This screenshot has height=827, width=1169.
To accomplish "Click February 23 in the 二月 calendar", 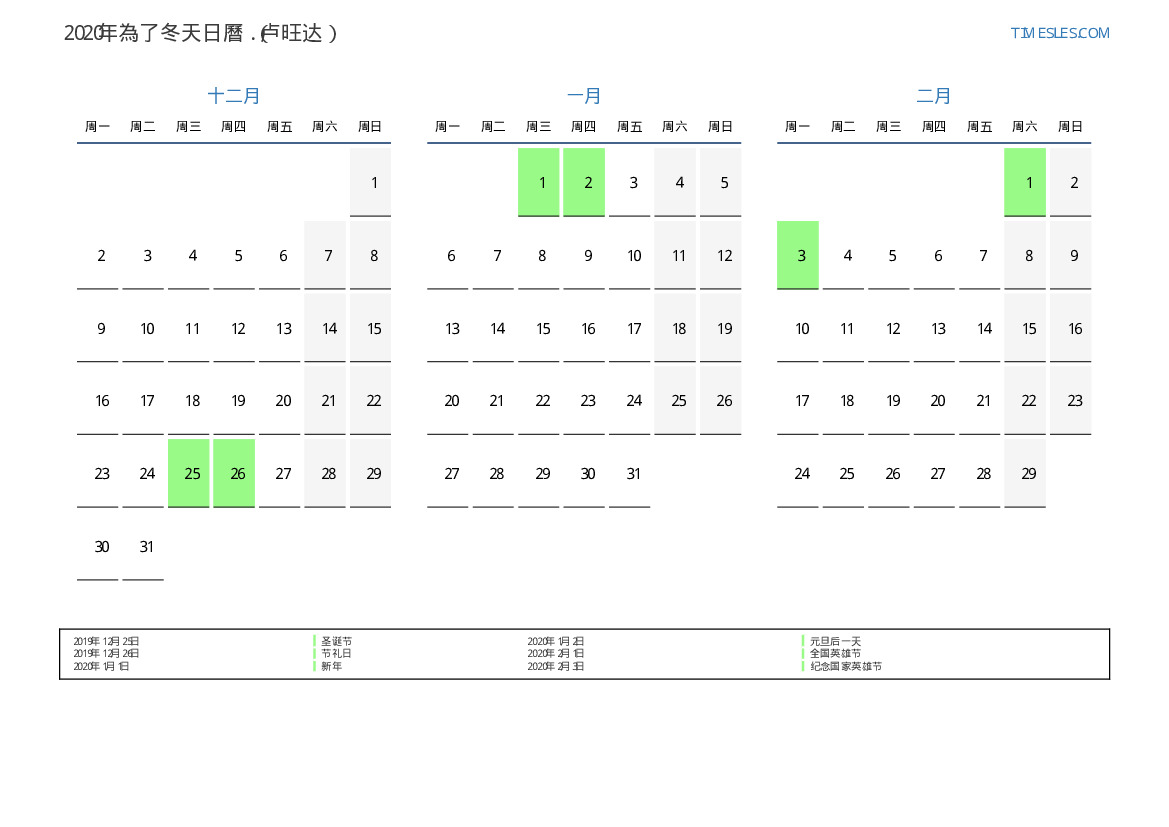I will 1071,400.
